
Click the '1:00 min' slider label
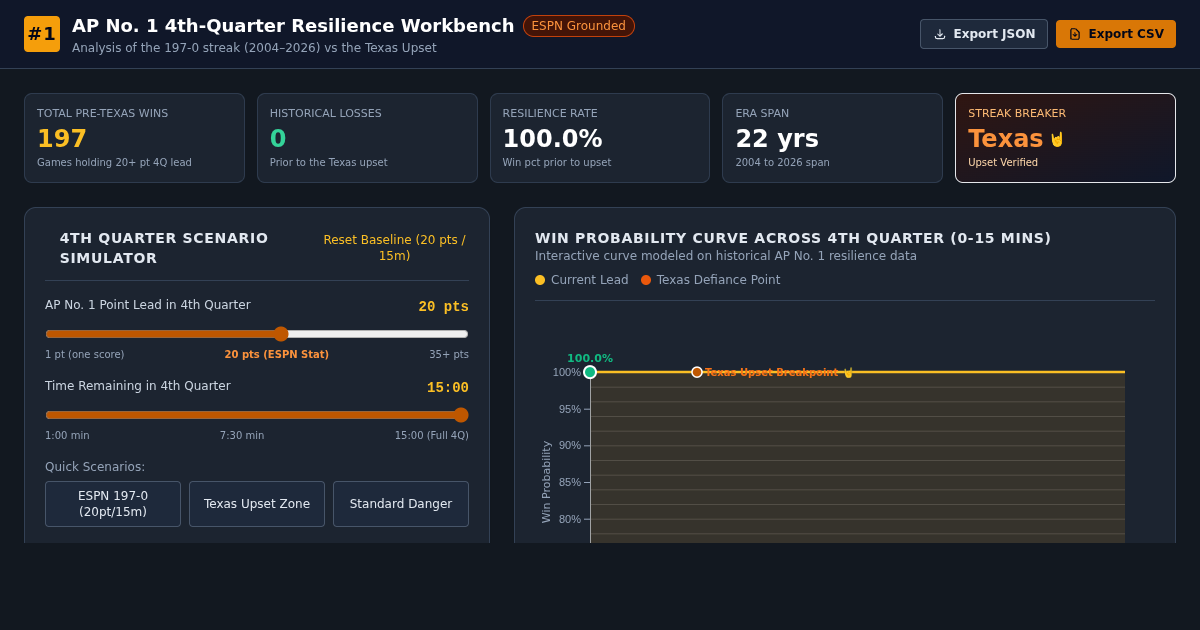67,436
